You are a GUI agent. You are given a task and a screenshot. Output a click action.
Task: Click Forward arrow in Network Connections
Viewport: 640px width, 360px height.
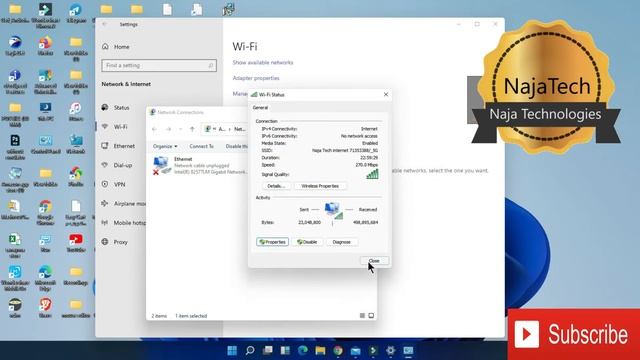click(168, 129)
